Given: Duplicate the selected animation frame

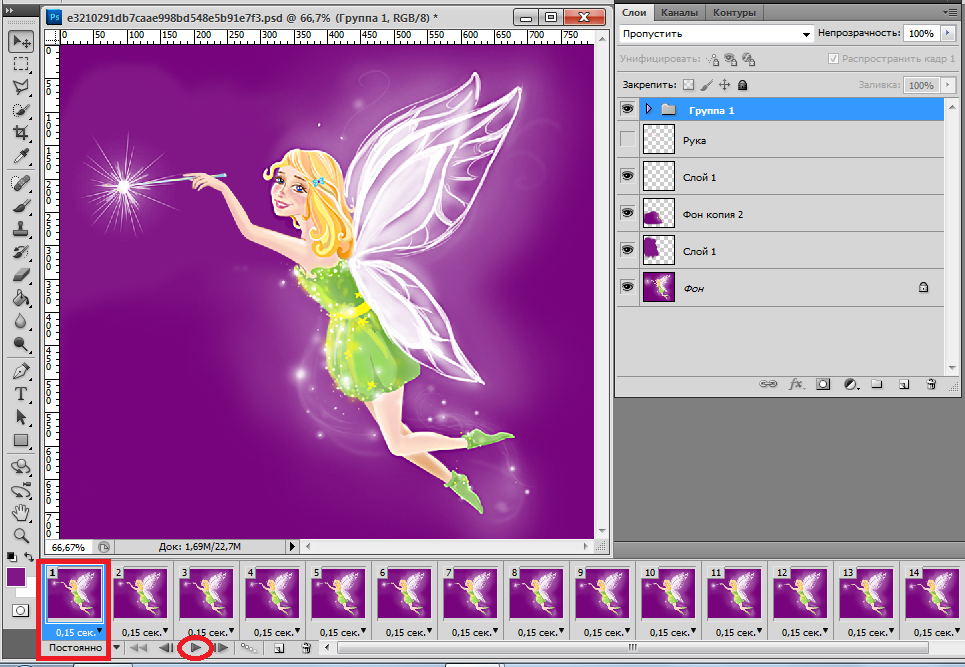Looking at the screenshot, I should coord(280,648).
